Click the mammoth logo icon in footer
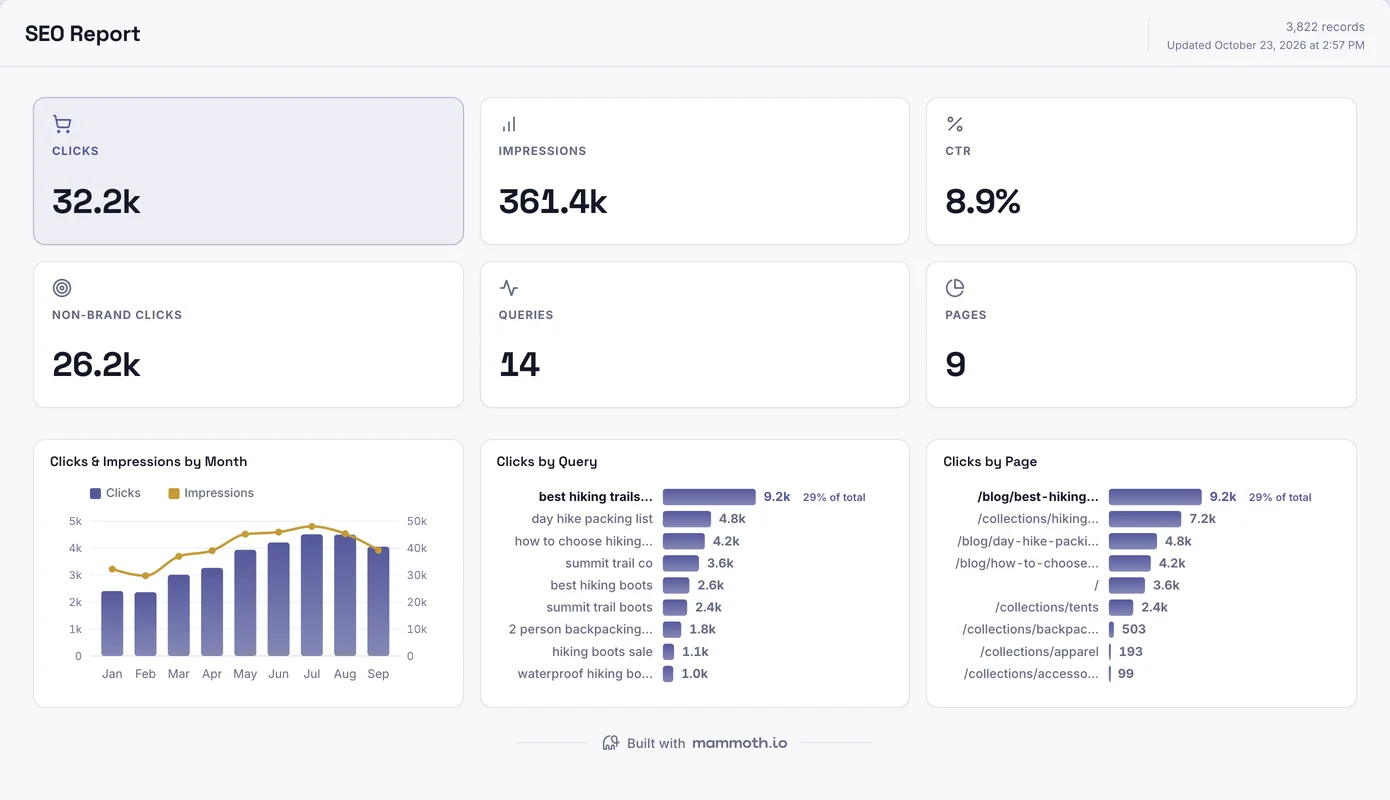The width and height of the screenshot is (1390, 800). 611,743
